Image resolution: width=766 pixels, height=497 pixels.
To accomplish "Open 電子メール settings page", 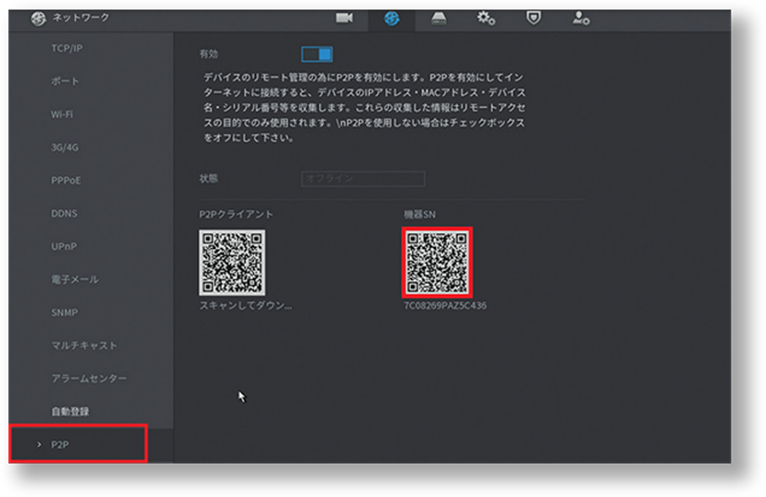I will (75, 280).
